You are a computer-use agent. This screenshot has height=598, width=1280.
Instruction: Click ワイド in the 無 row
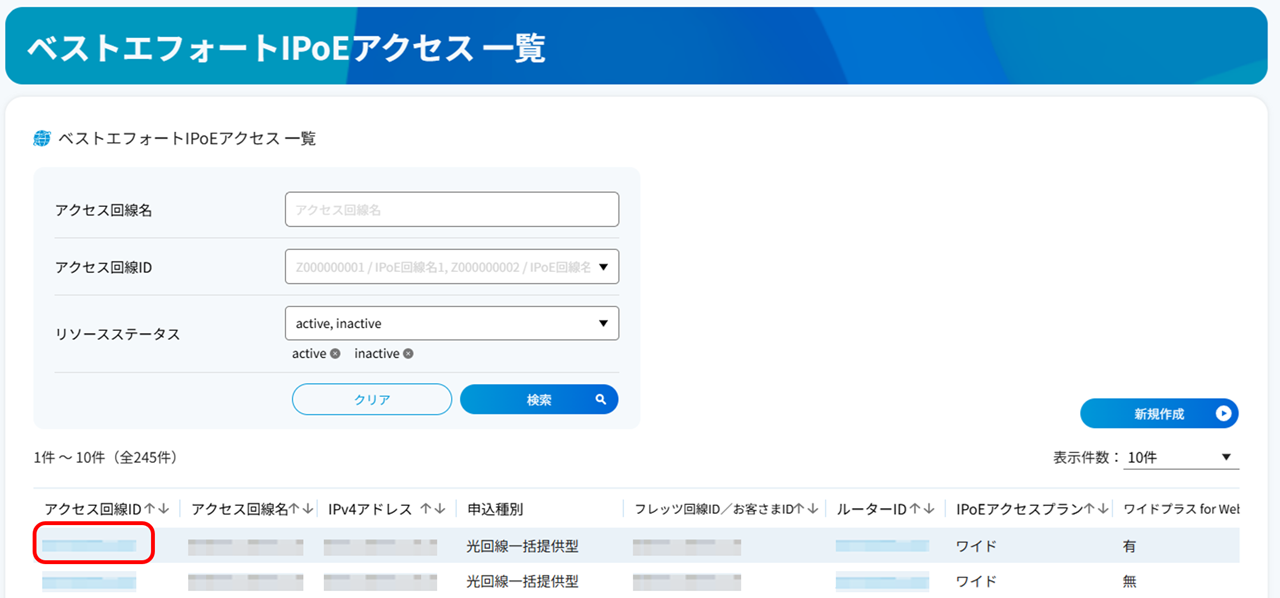977,581
